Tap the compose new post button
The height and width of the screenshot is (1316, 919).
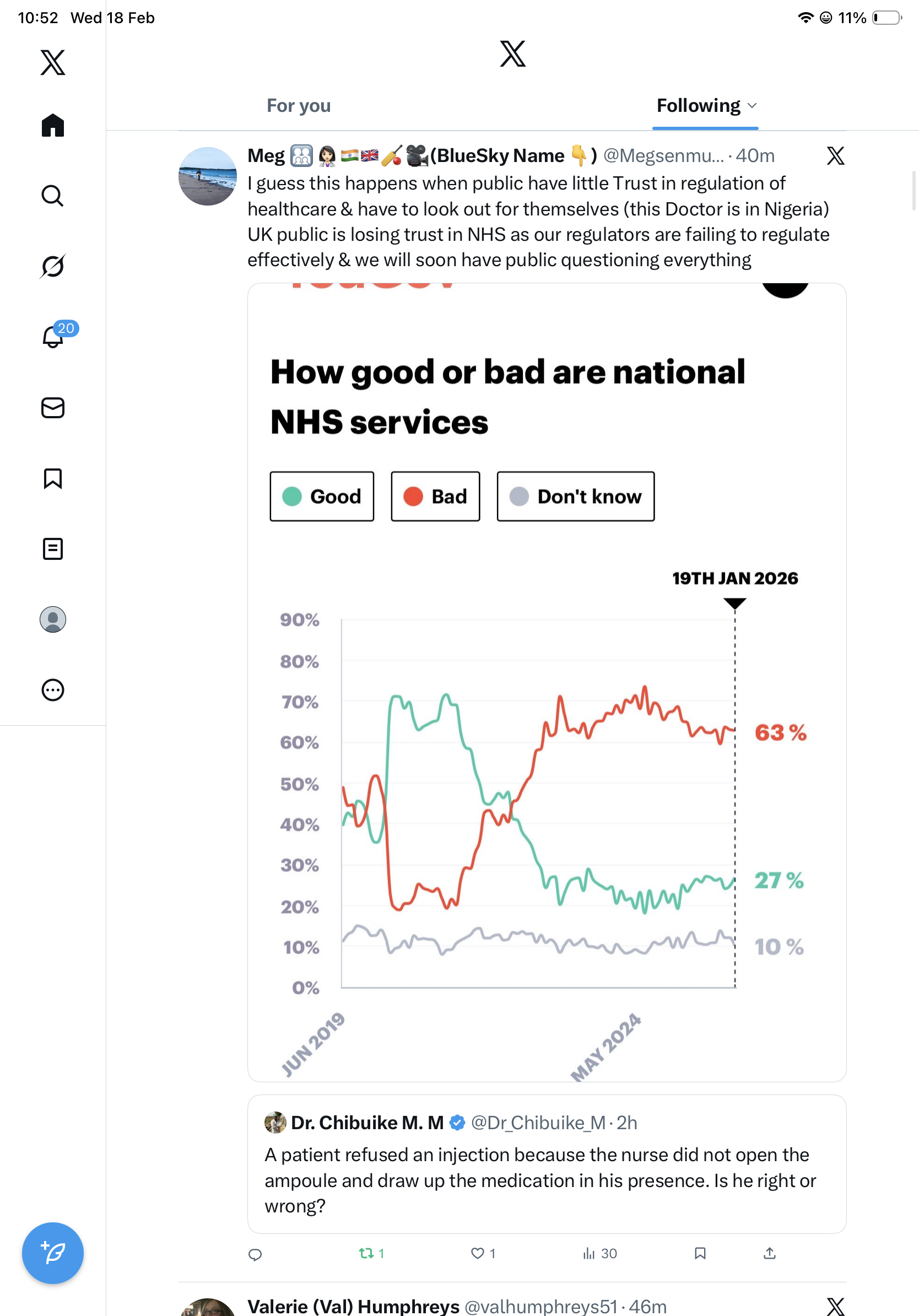[53, 1253]
